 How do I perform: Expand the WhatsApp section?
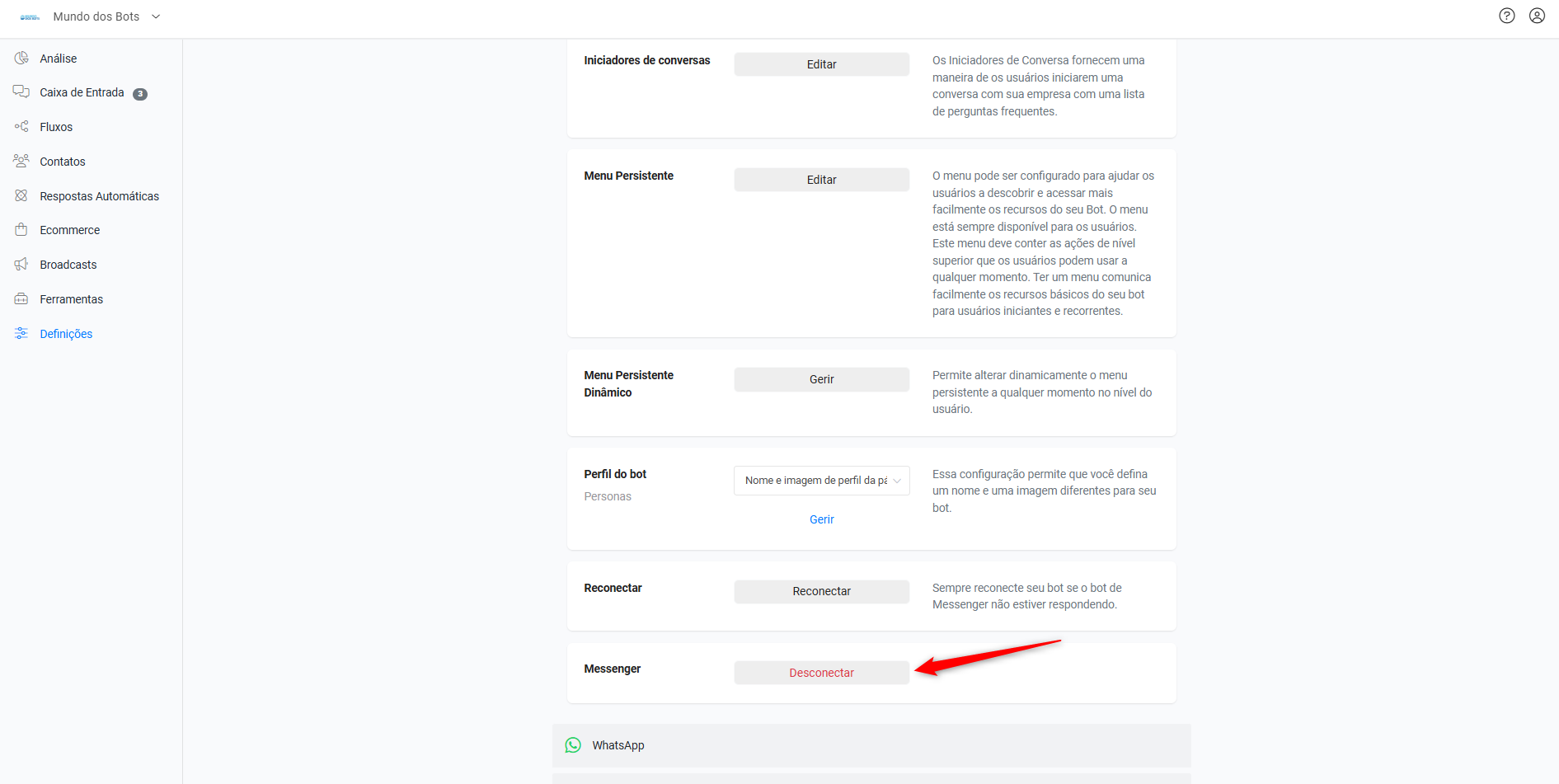pos(871,745)
